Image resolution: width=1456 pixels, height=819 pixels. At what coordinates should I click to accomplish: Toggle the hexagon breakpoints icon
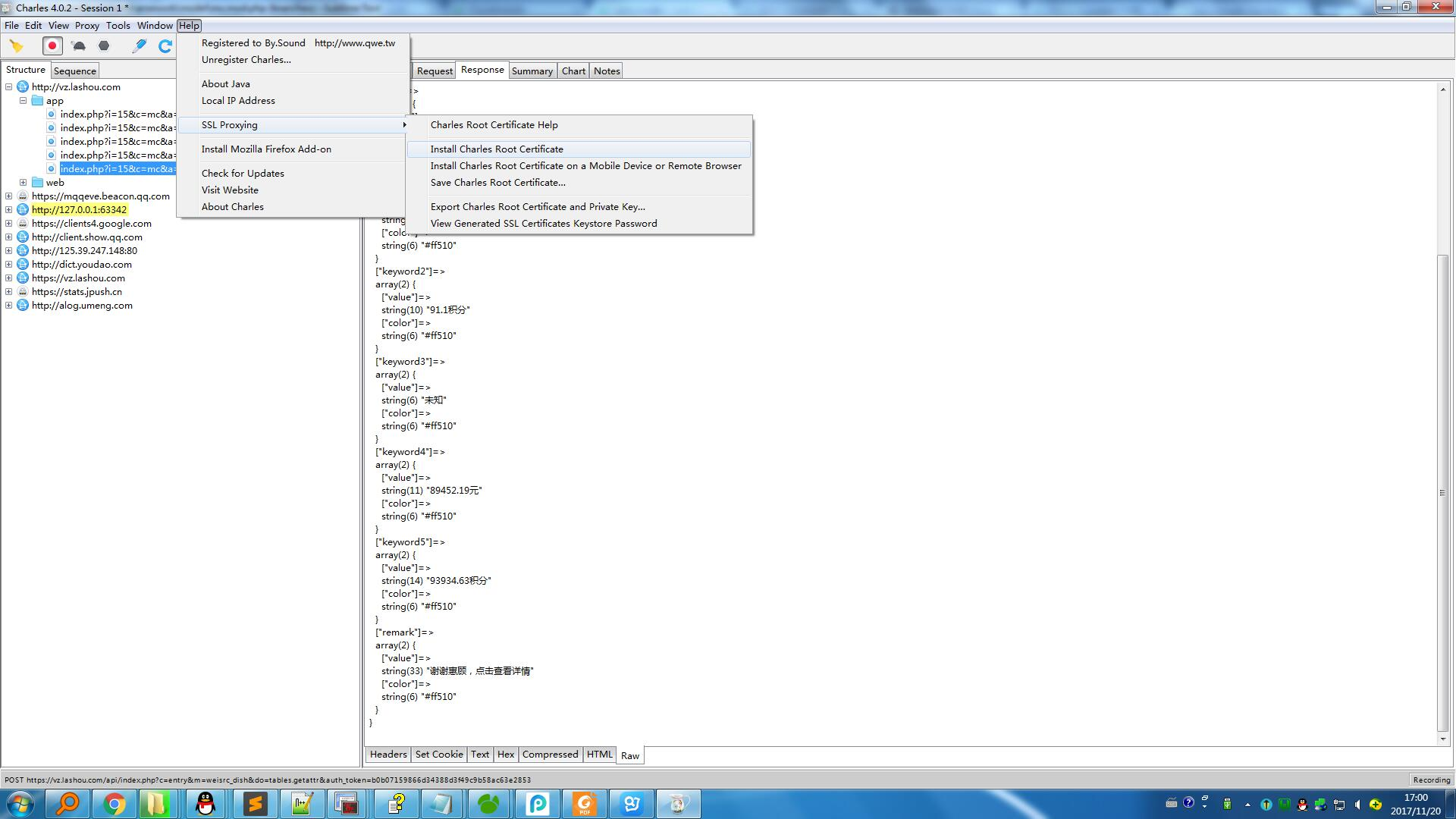pyautogui.click(x=105, y=46)
